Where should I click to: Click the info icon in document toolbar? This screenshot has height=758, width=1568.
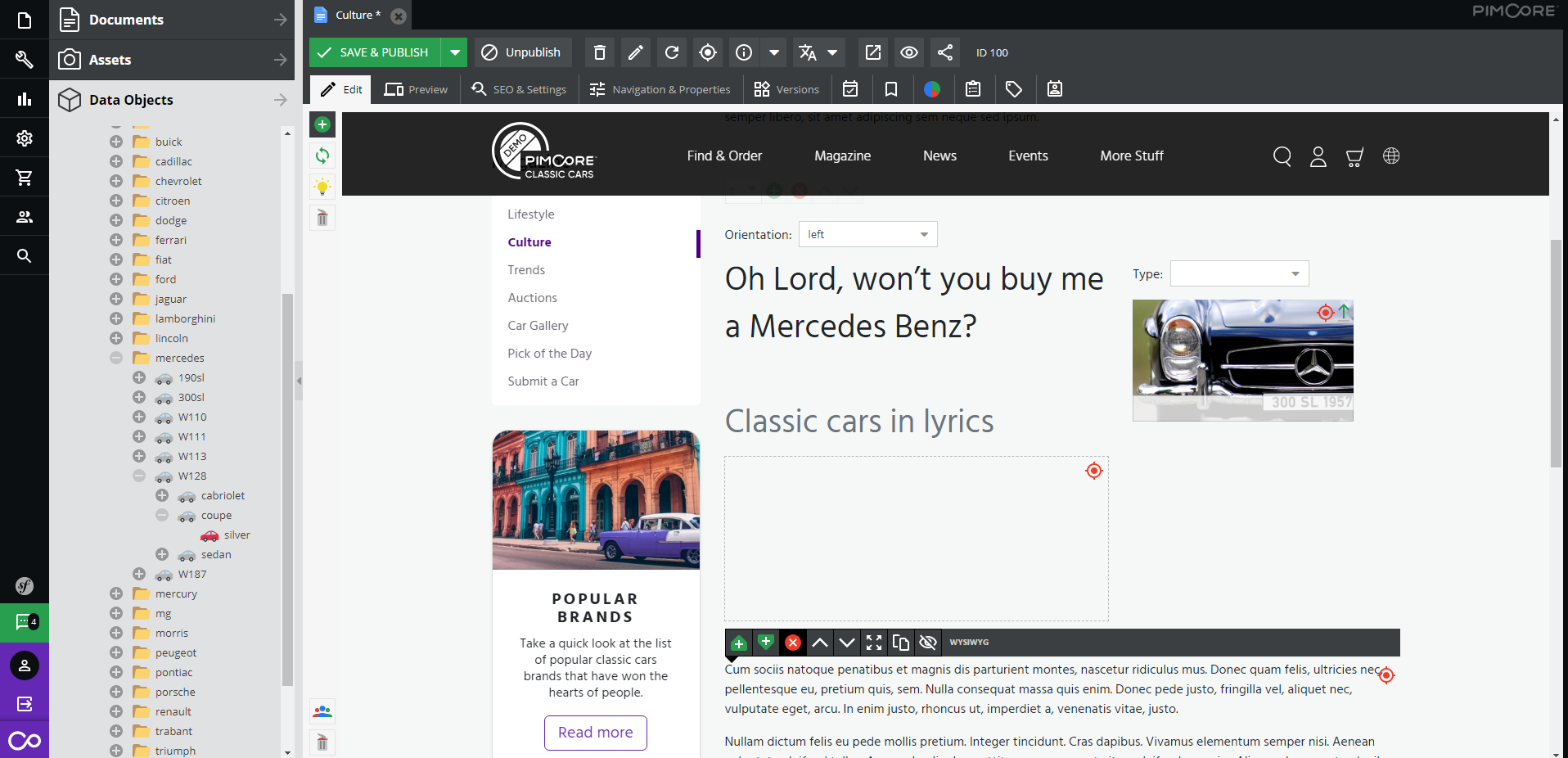(744, 52)
